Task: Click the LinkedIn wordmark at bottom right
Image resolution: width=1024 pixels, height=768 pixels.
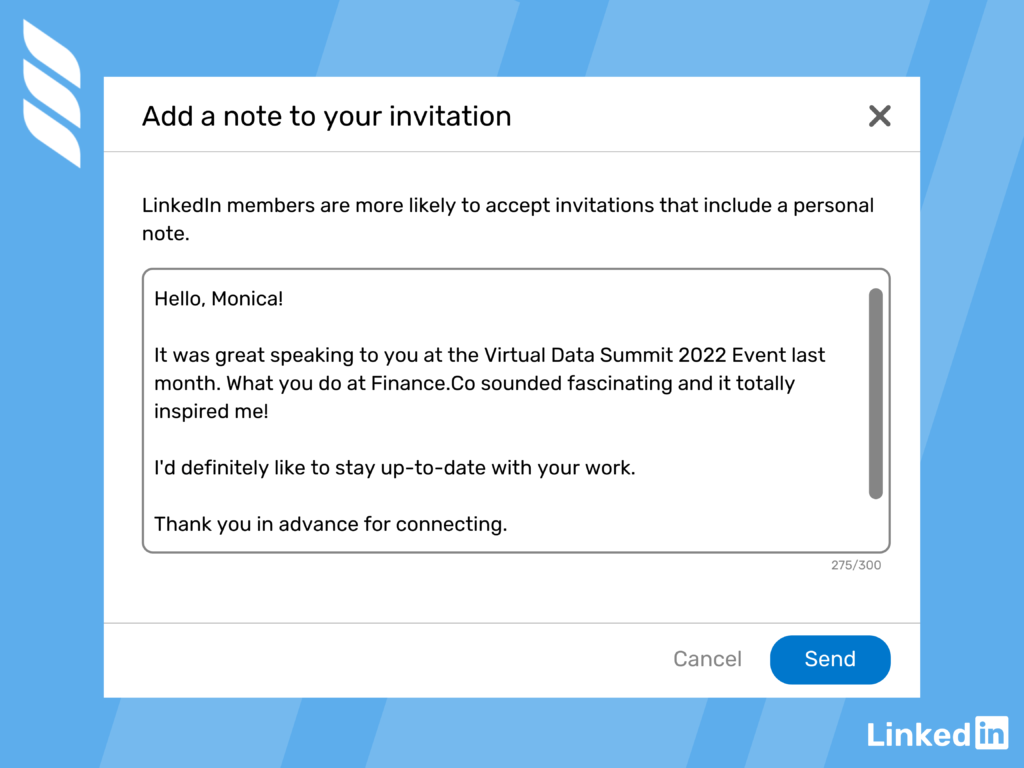Action: click(x=917, y=734)
